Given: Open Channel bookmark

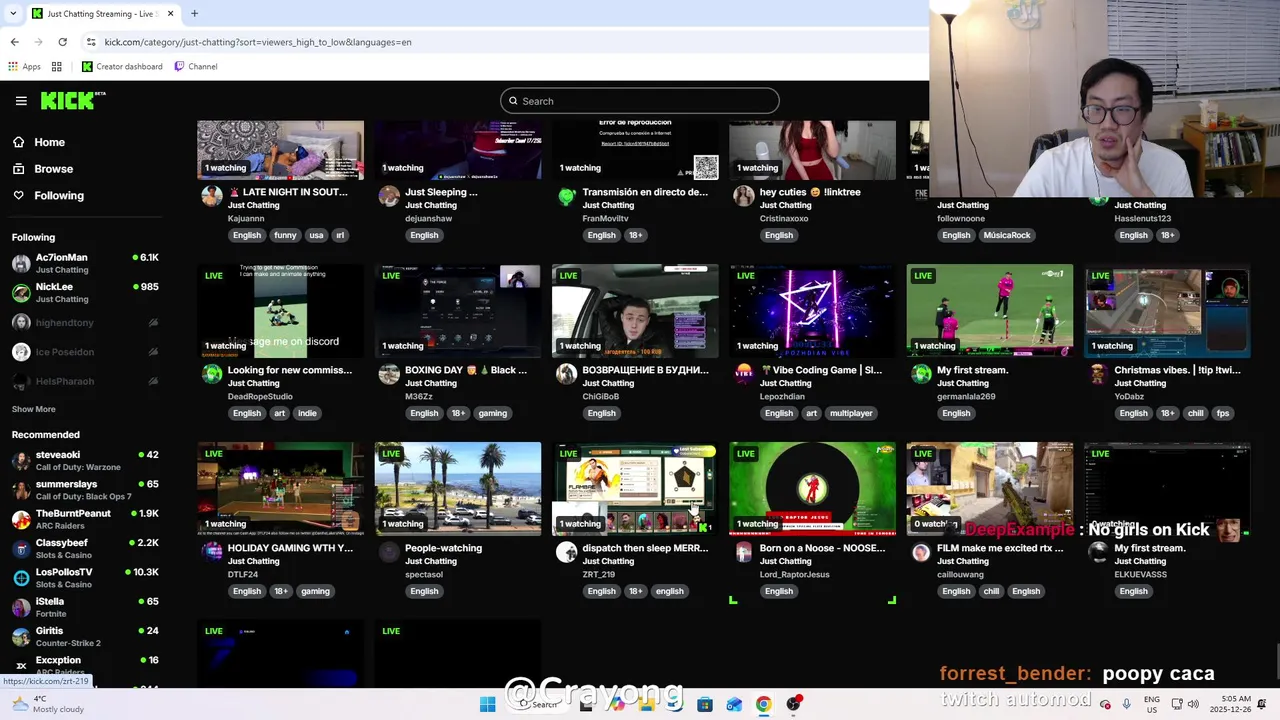Looking at the screenshot, I should point(195,66).
